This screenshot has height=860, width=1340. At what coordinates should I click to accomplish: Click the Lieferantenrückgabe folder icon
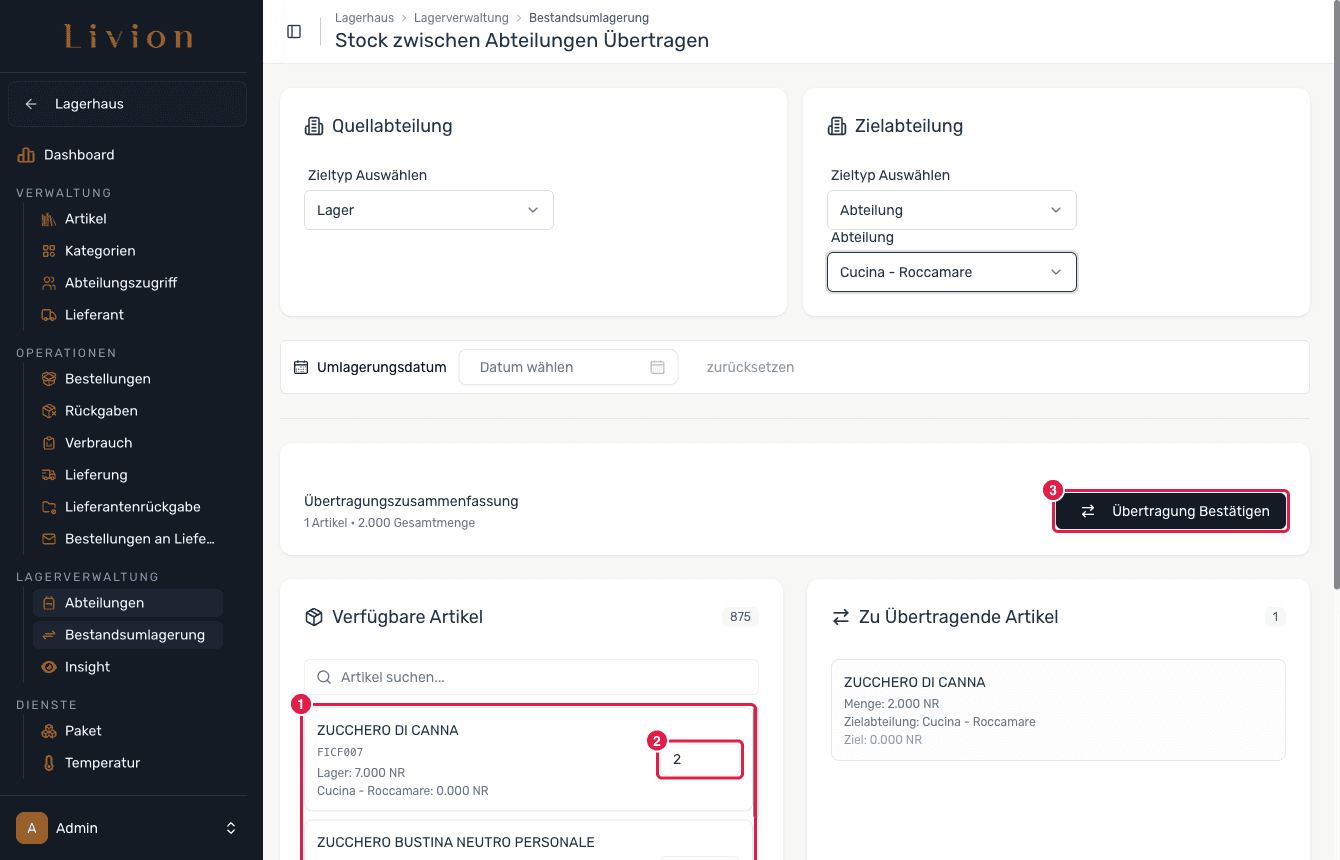49,507
